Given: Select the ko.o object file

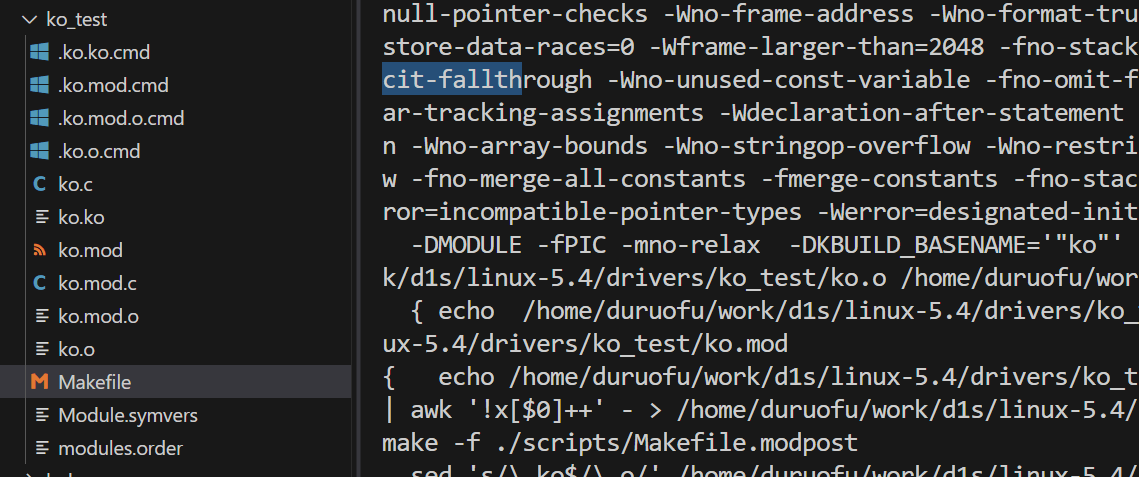Looking at the screenshot, I should pyautogui.click(x=76, y=349).
